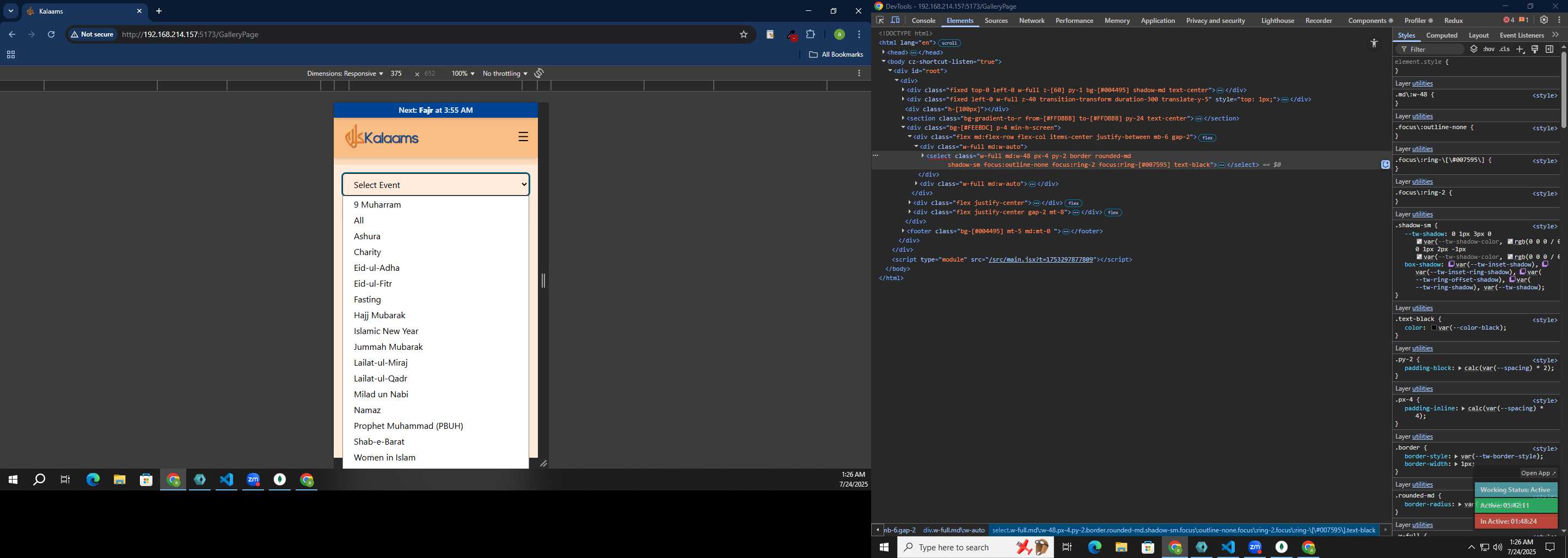Click the main.jsx script source link
The width and height of the screenshot is (1568, 558).
point(1041,259)
